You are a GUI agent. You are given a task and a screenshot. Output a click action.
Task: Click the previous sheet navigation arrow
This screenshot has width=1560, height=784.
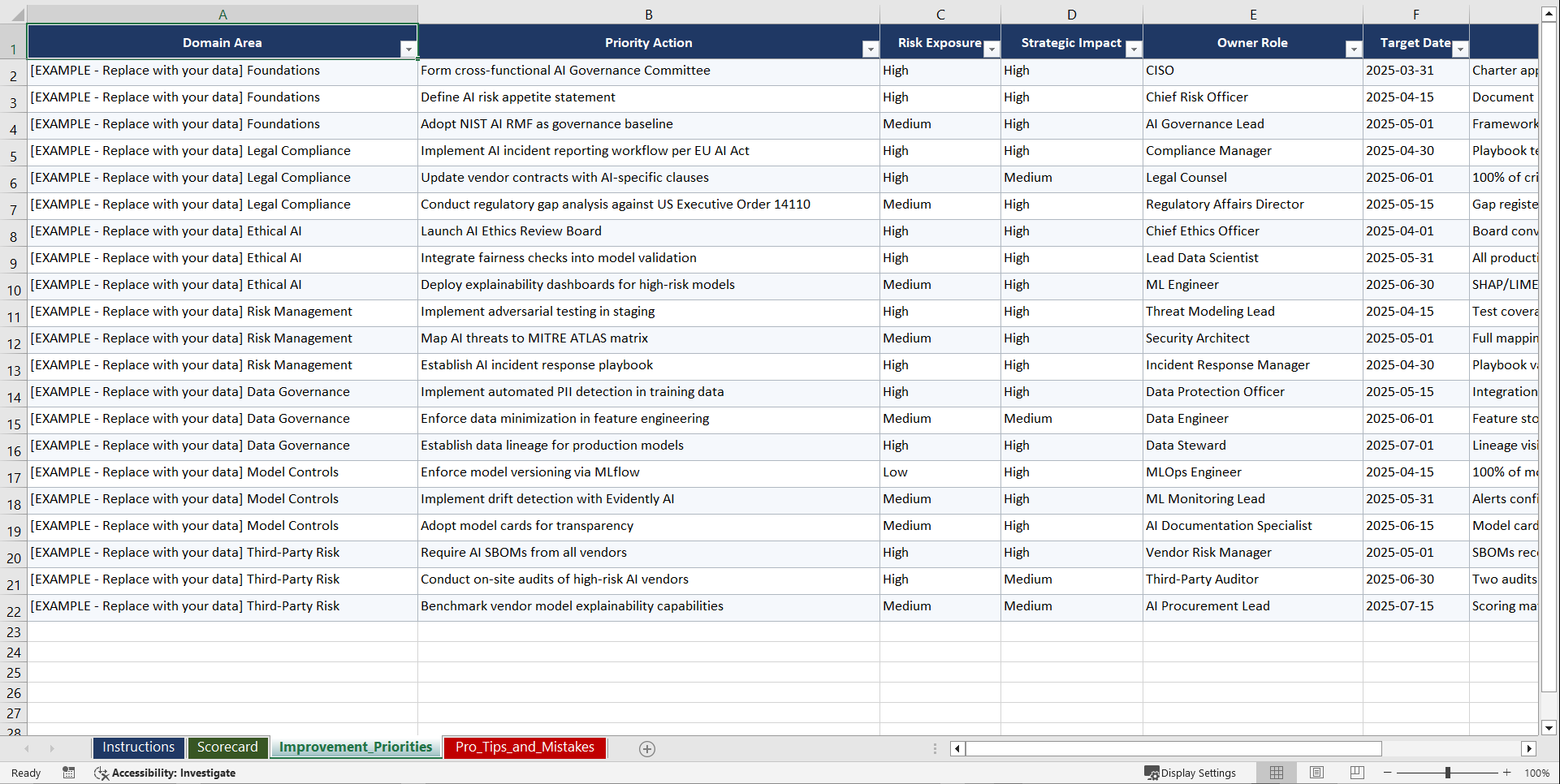28,748
